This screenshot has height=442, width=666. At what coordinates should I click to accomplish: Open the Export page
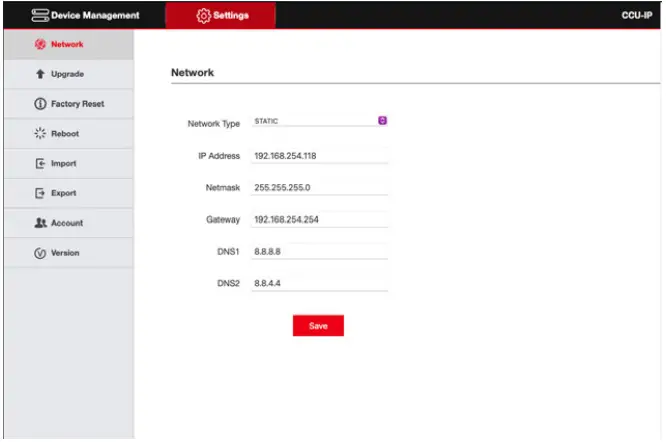[69, 193]
